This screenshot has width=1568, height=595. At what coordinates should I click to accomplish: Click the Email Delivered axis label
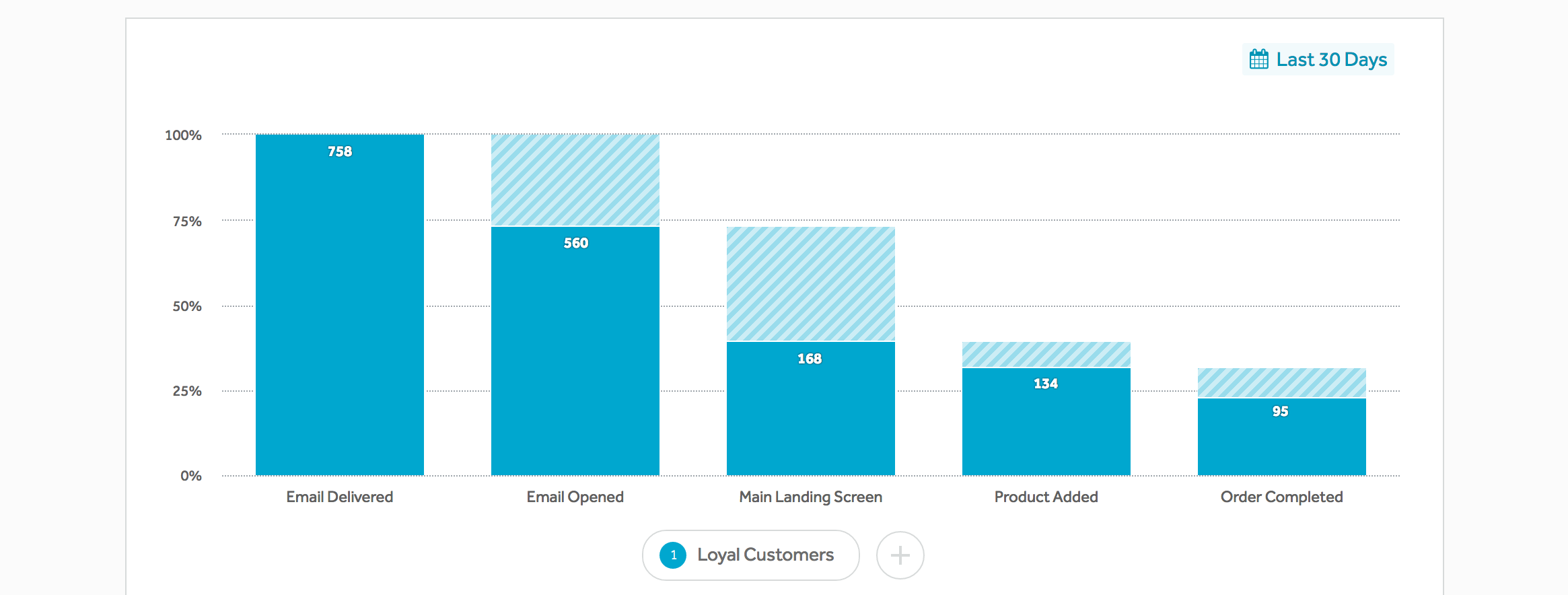click(340, 497)
